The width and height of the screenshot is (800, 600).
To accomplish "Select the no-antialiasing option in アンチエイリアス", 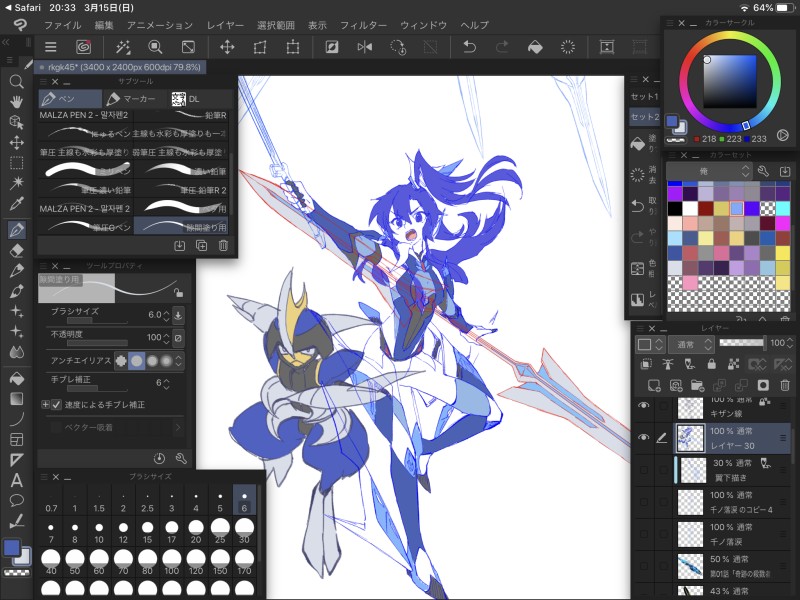I will click(121, 361).
